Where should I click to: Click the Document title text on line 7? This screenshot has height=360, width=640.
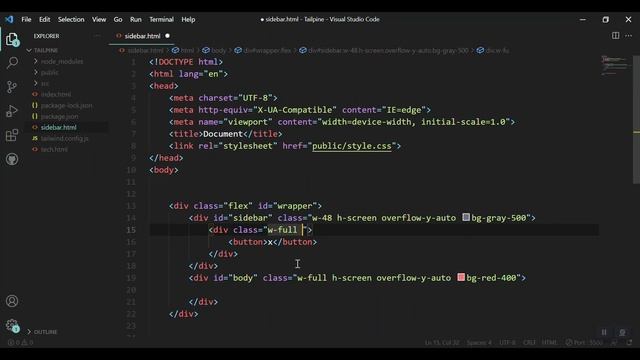222,134
